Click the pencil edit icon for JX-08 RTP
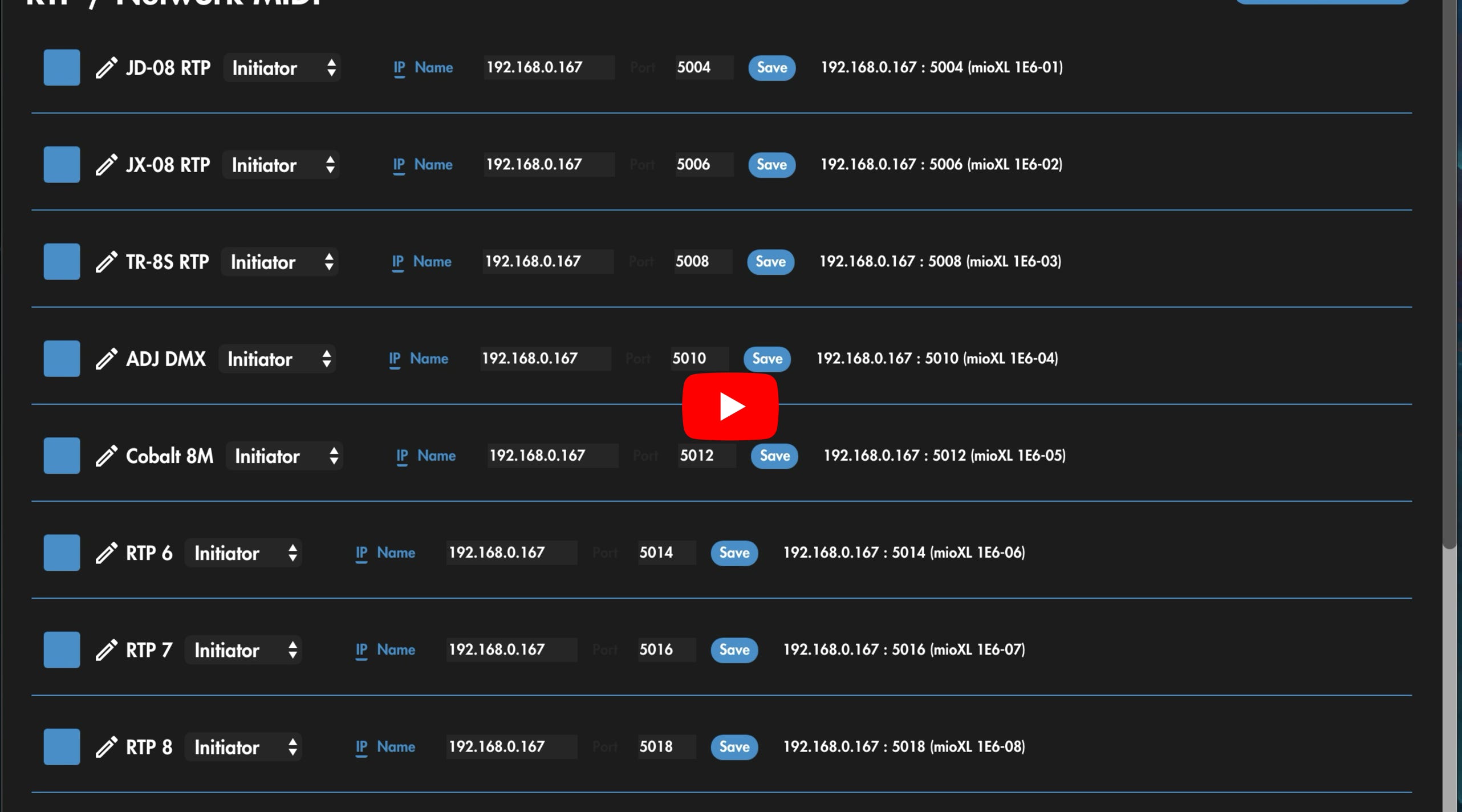 pyautogui.click(x=106, y=165)
